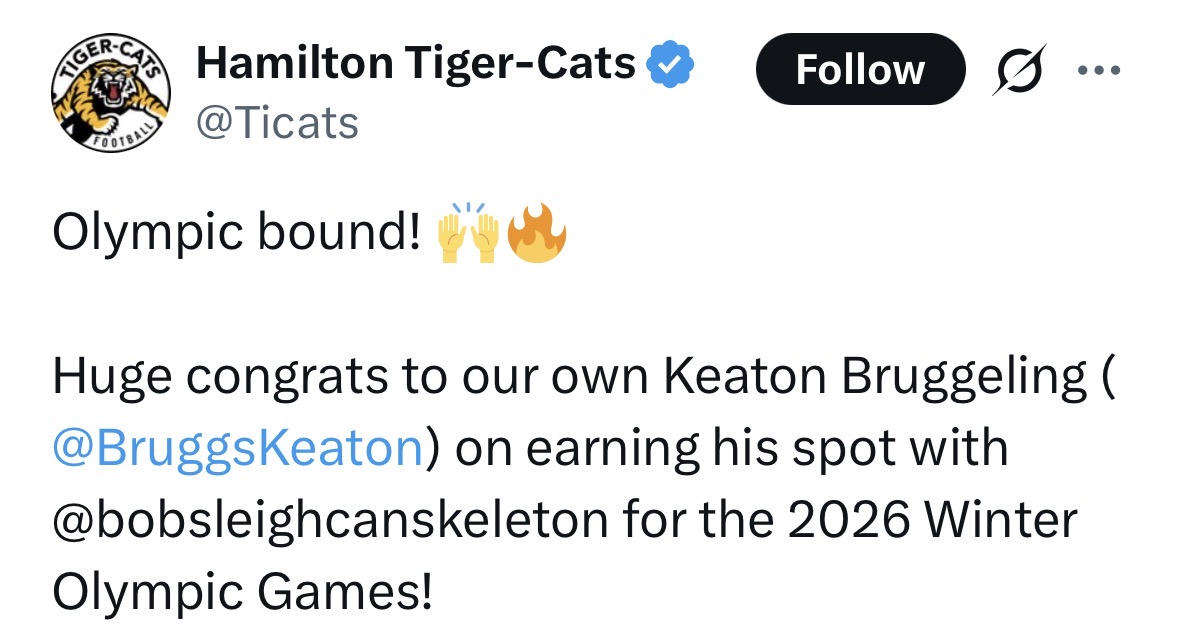
Task: Click the raising hands emoji
Action: click(468, 235)
